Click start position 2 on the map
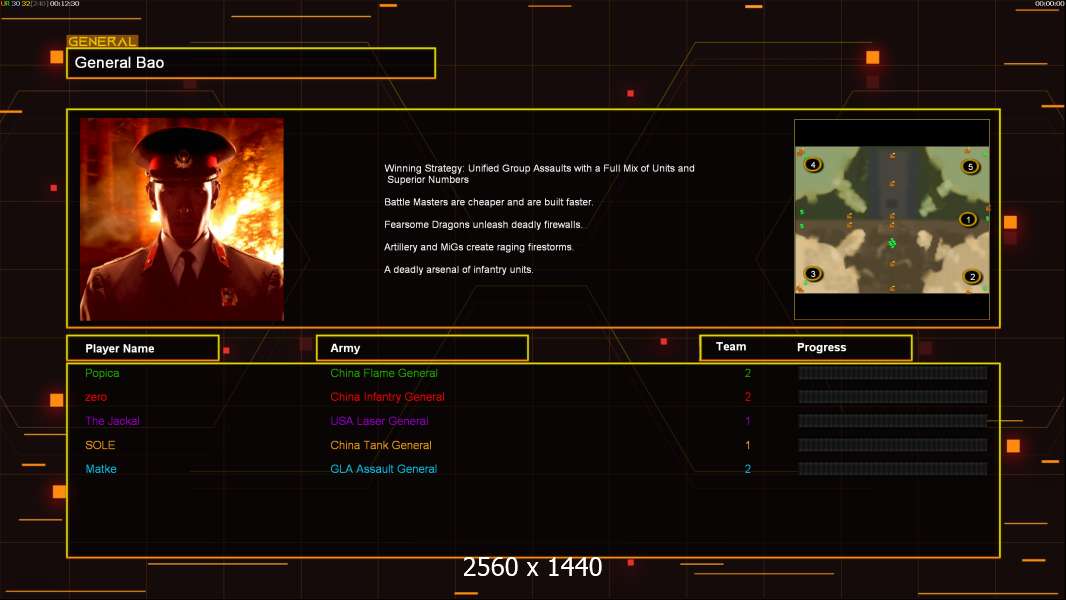The width and height of the screenshot is (1066, 600). point(972,277)
